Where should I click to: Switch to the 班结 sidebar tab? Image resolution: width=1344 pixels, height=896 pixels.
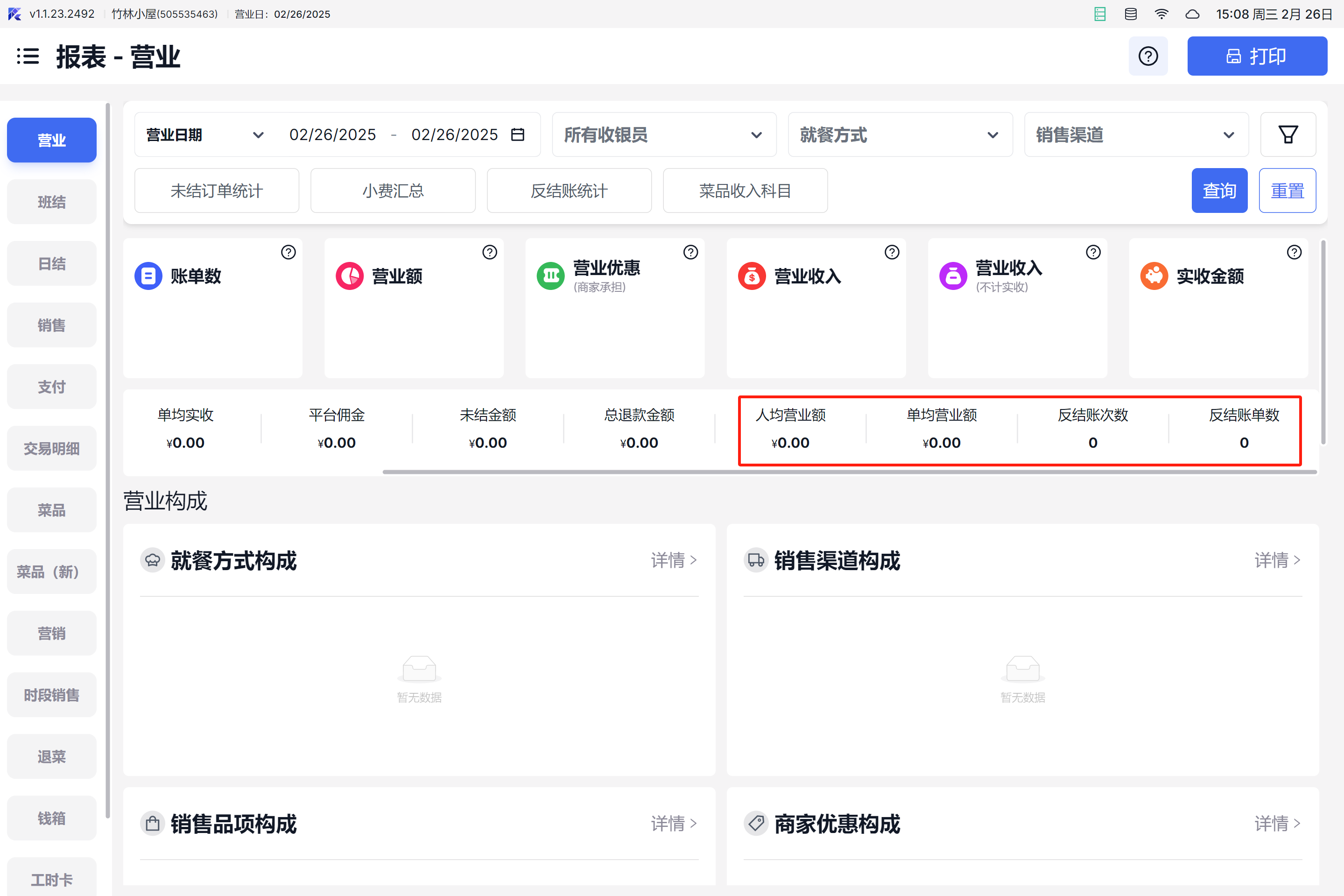pos(51,202)
